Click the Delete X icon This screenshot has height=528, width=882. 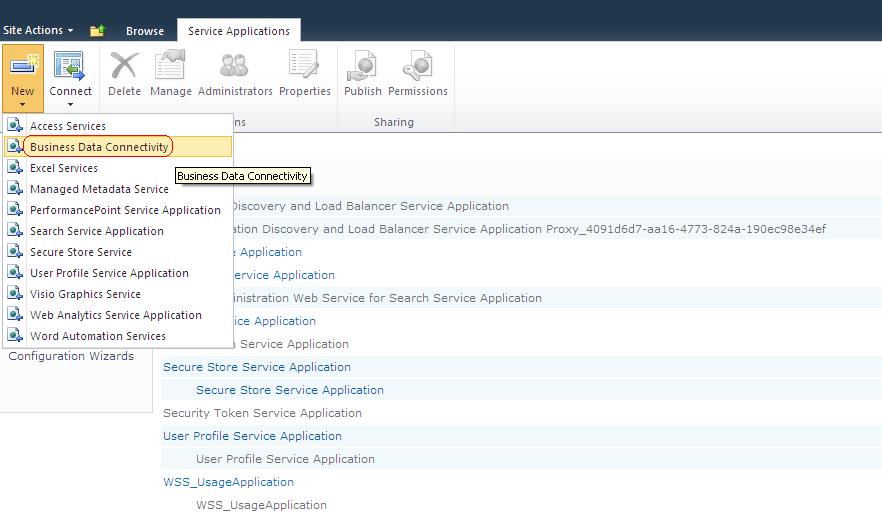point(124,65)
